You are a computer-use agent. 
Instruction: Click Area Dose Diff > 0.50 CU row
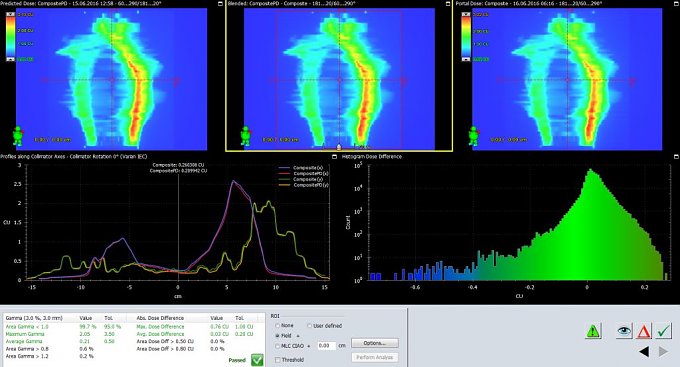pos(180,341)
